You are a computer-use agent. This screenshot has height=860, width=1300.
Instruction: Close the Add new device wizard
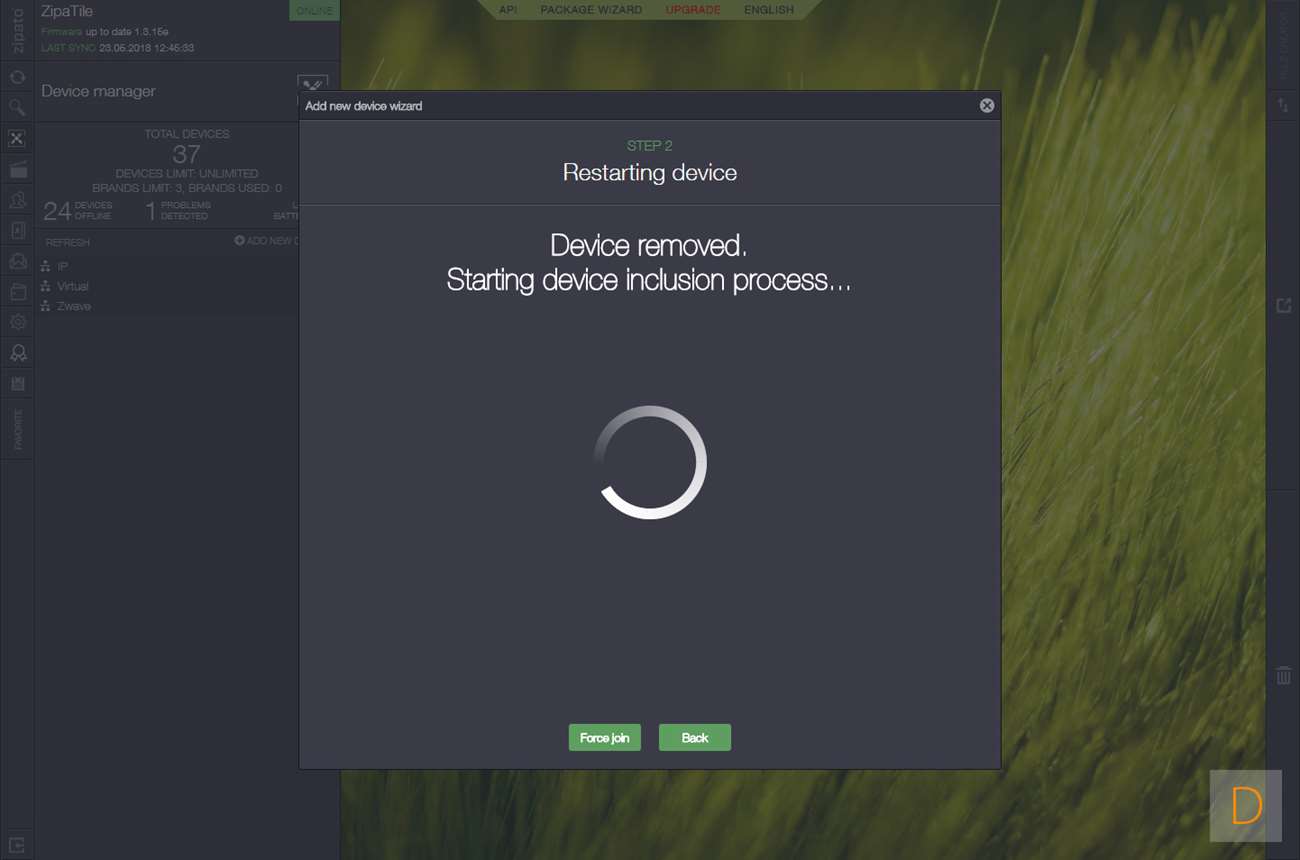point(987,105)
